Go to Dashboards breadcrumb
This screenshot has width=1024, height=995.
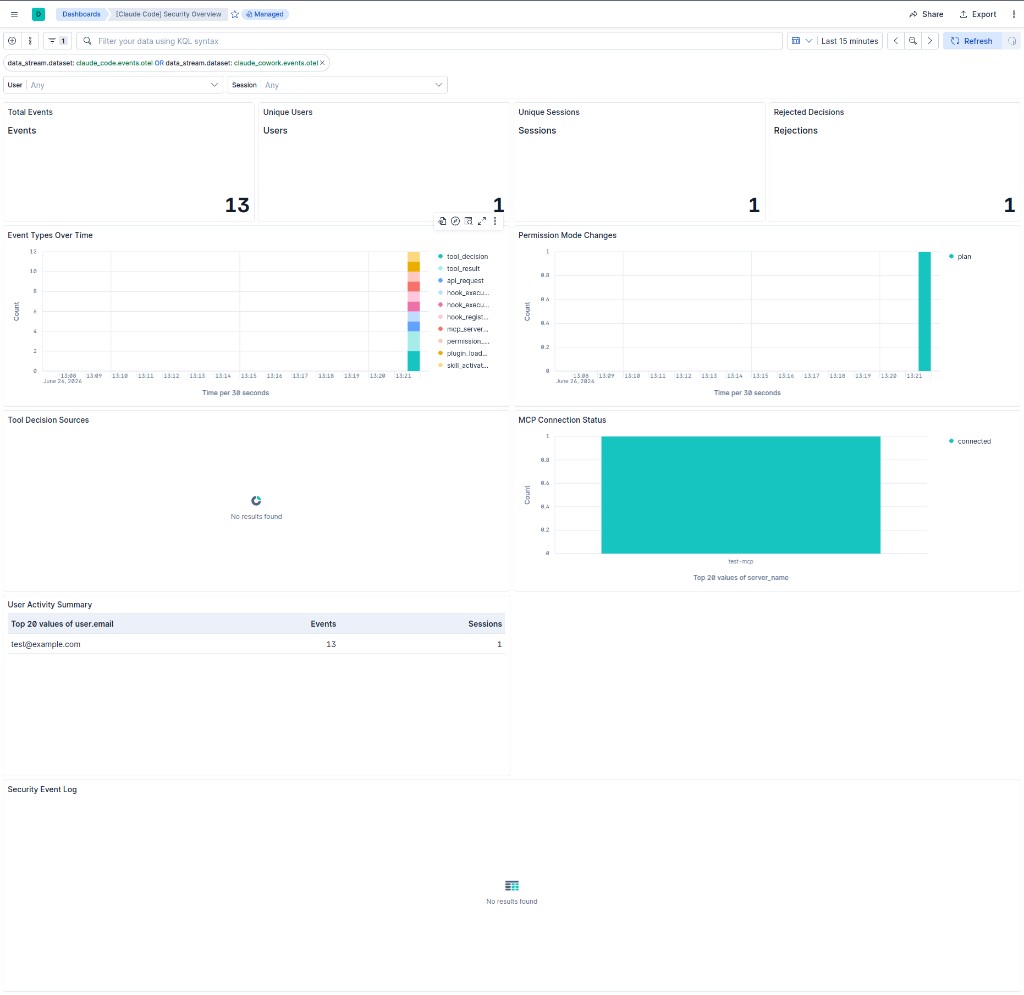81,14
